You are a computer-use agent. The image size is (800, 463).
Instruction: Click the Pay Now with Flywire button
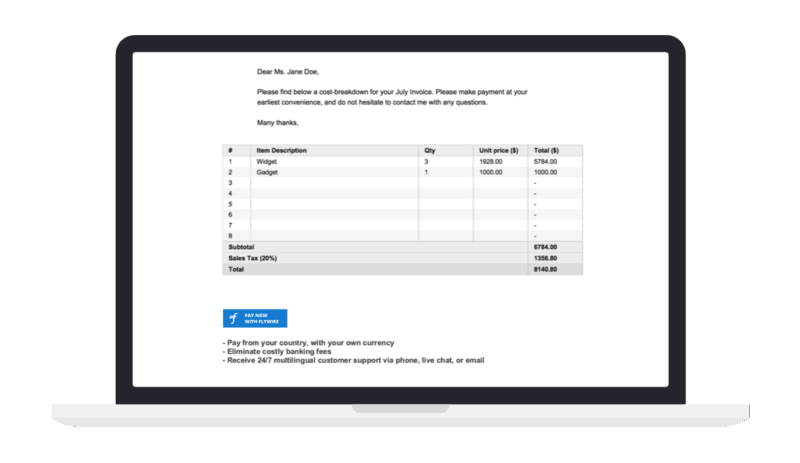254,318
